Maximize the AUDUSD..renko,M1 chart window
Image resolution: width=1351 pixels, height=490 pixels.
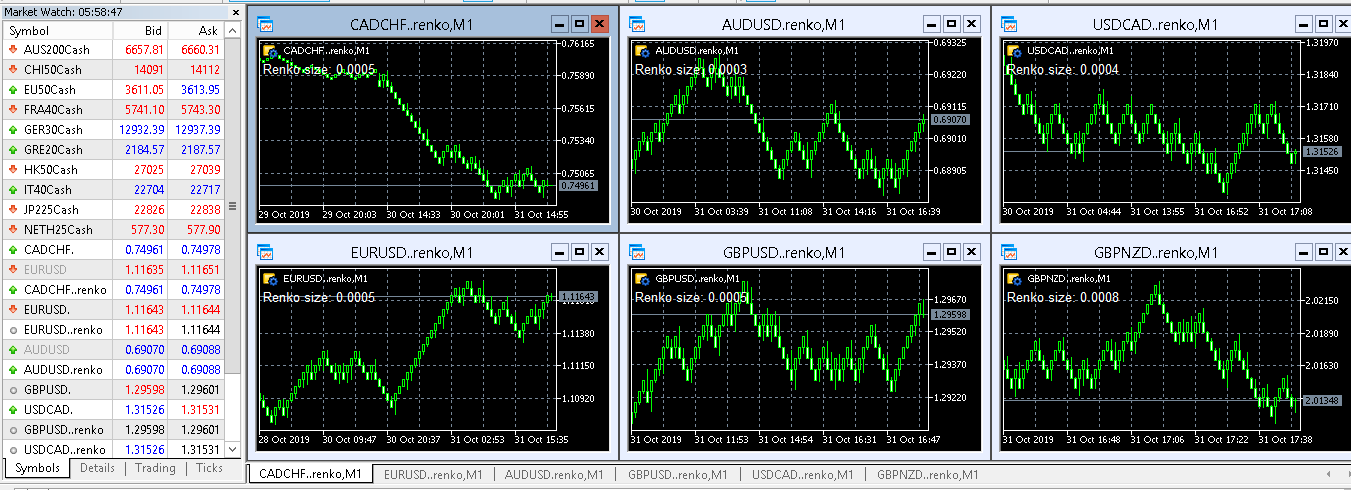(x=951, y=24)
